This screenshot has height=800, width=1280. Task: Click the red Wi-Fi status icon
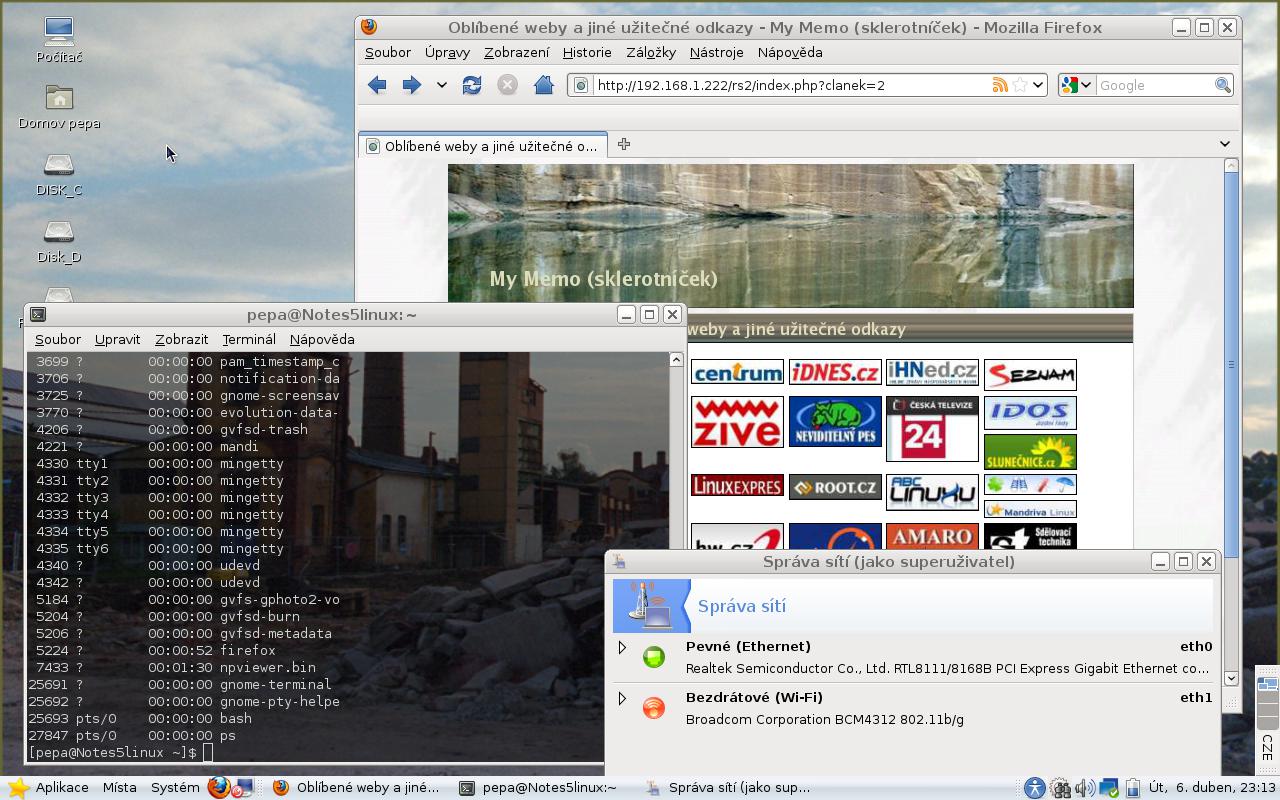tap(654, 708)
